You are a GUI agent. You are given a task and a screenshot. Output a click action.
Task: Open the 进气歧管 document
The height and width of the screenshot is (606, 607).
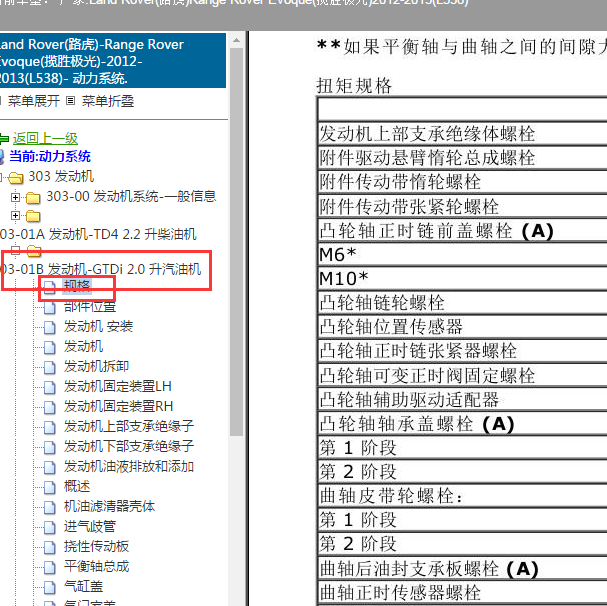click(x=90, y=527)
